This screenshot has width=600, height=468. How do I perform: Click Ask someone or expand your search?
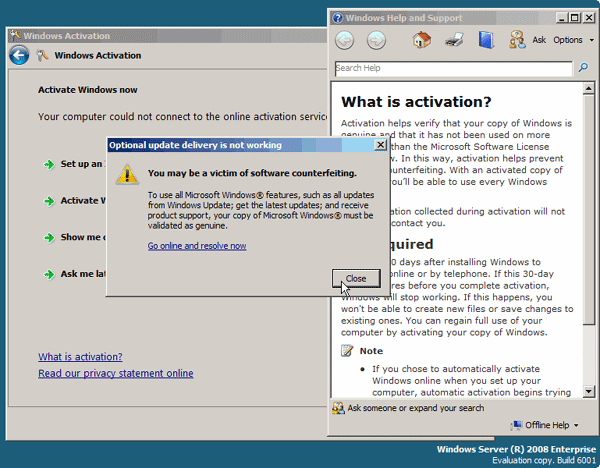pos(414,408)
